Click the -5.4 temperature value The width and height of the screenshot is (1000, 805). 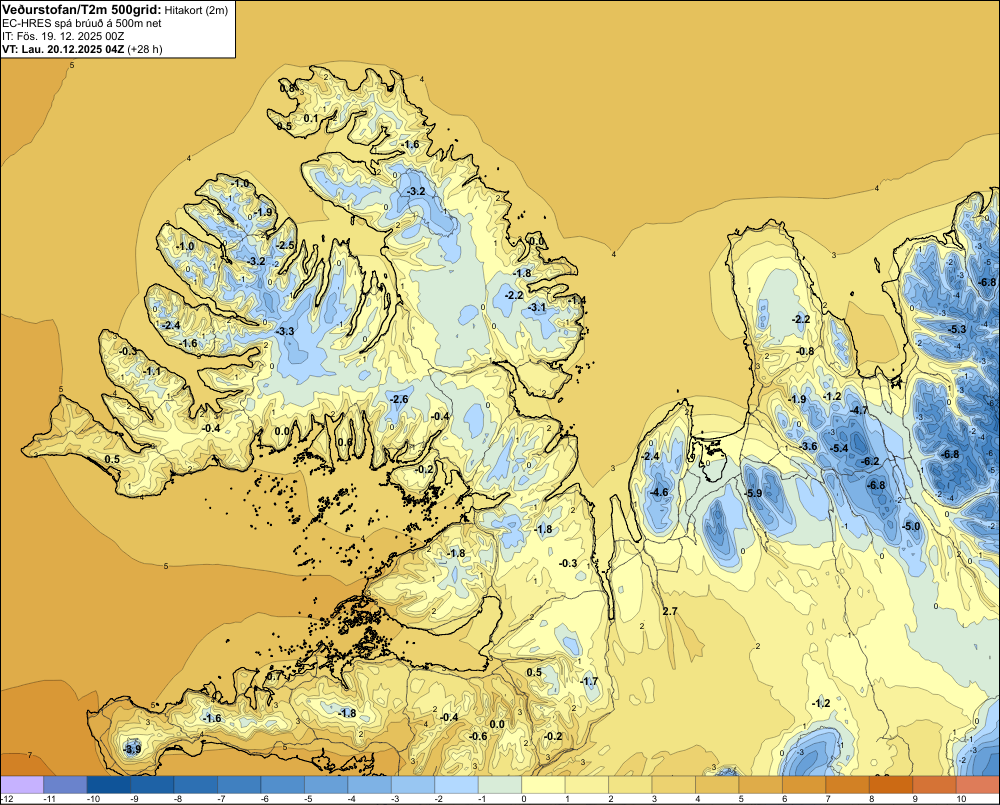(839, 448)
